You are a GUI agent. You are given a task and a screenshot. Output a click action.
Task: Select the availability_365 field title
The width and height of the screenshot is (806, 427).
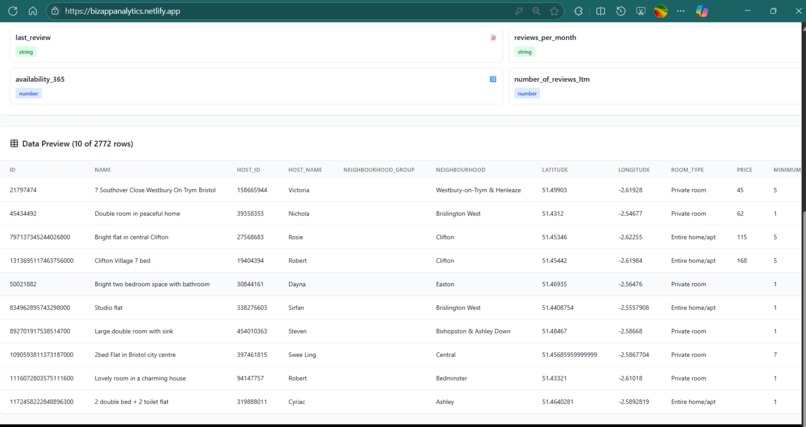coord(40,79)
